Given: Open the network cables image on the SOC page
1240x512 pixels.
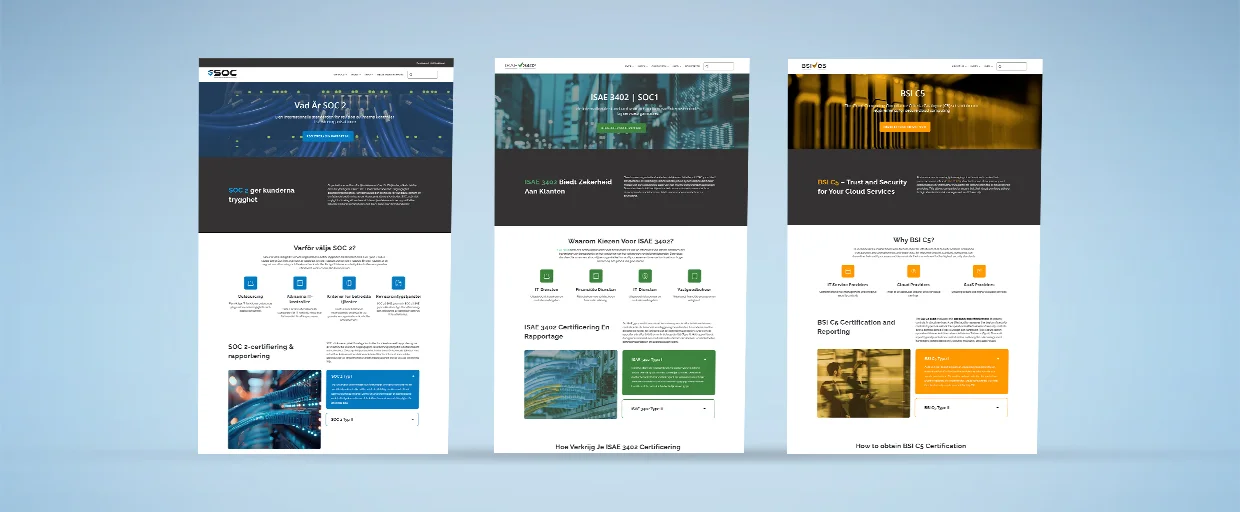Looking at the screenshot, I should point(274,409).
